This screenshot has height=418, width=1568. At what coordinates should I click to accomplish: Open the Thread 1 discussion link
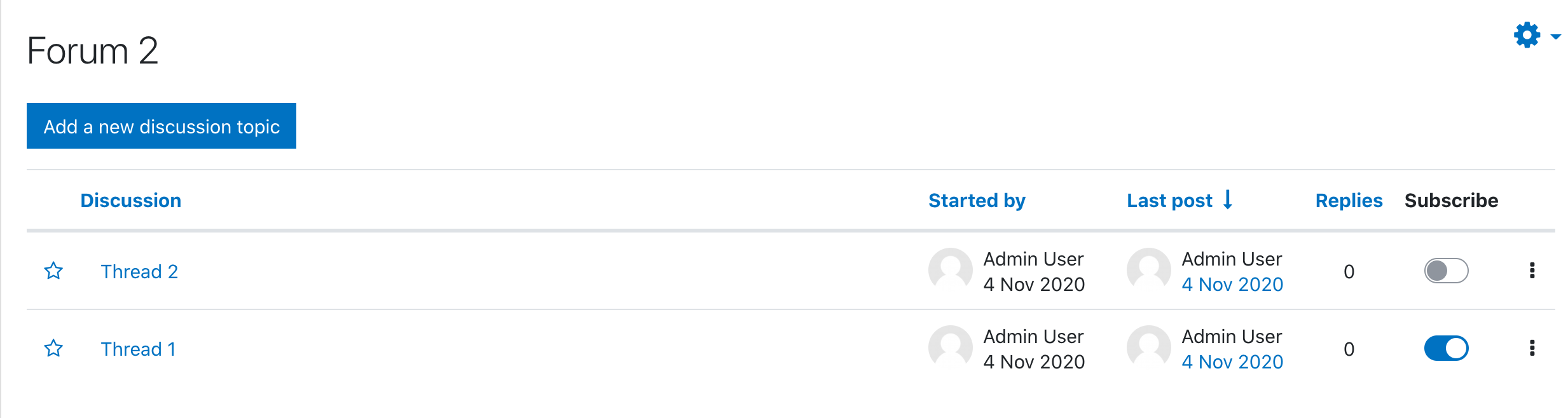[x=138, y=349]
